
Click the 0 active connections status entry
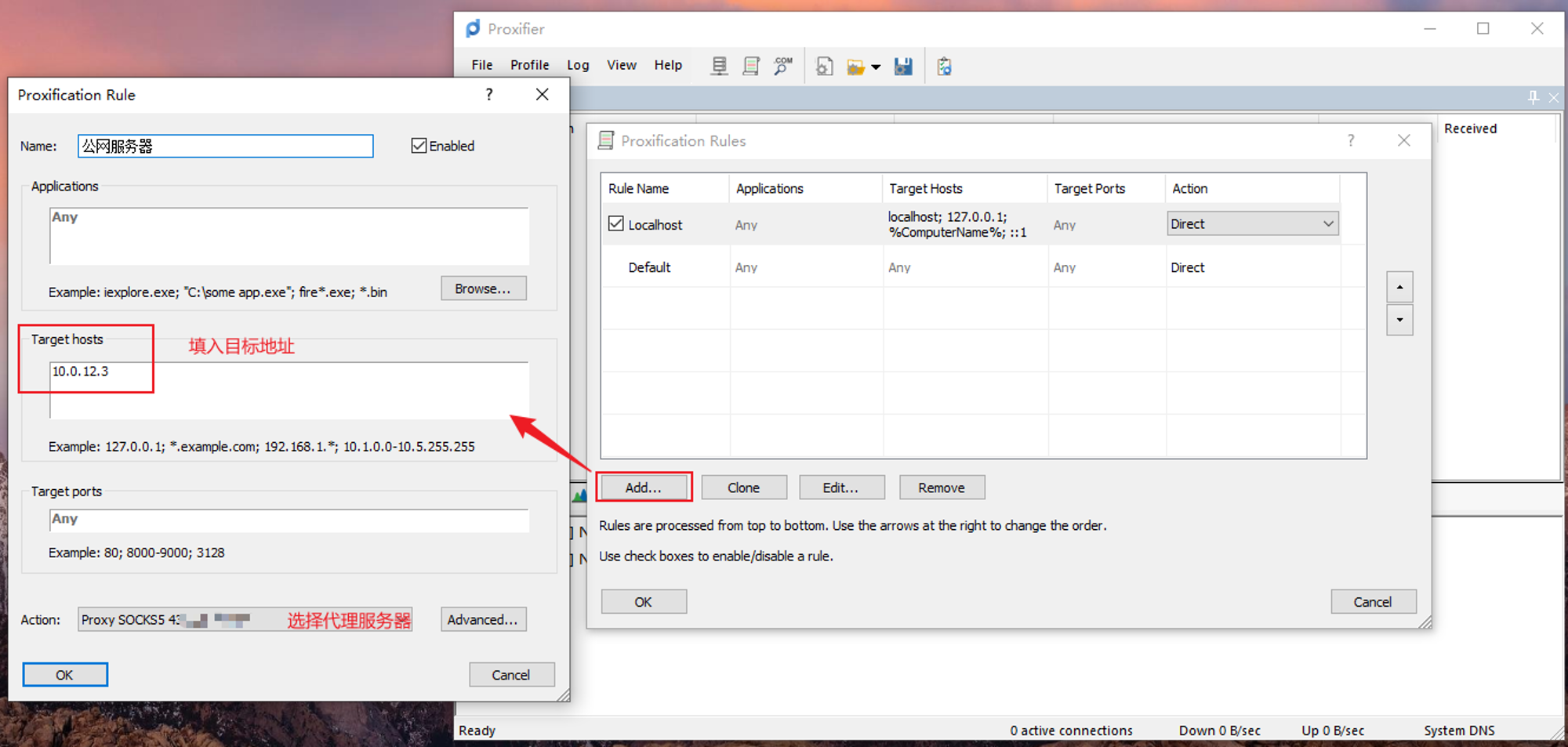pos(1071,731)
